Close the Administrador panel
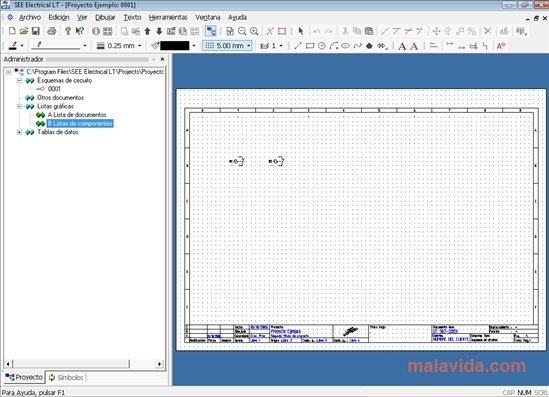This screenshot has height=397, width=549. click(x=162, y=60)
